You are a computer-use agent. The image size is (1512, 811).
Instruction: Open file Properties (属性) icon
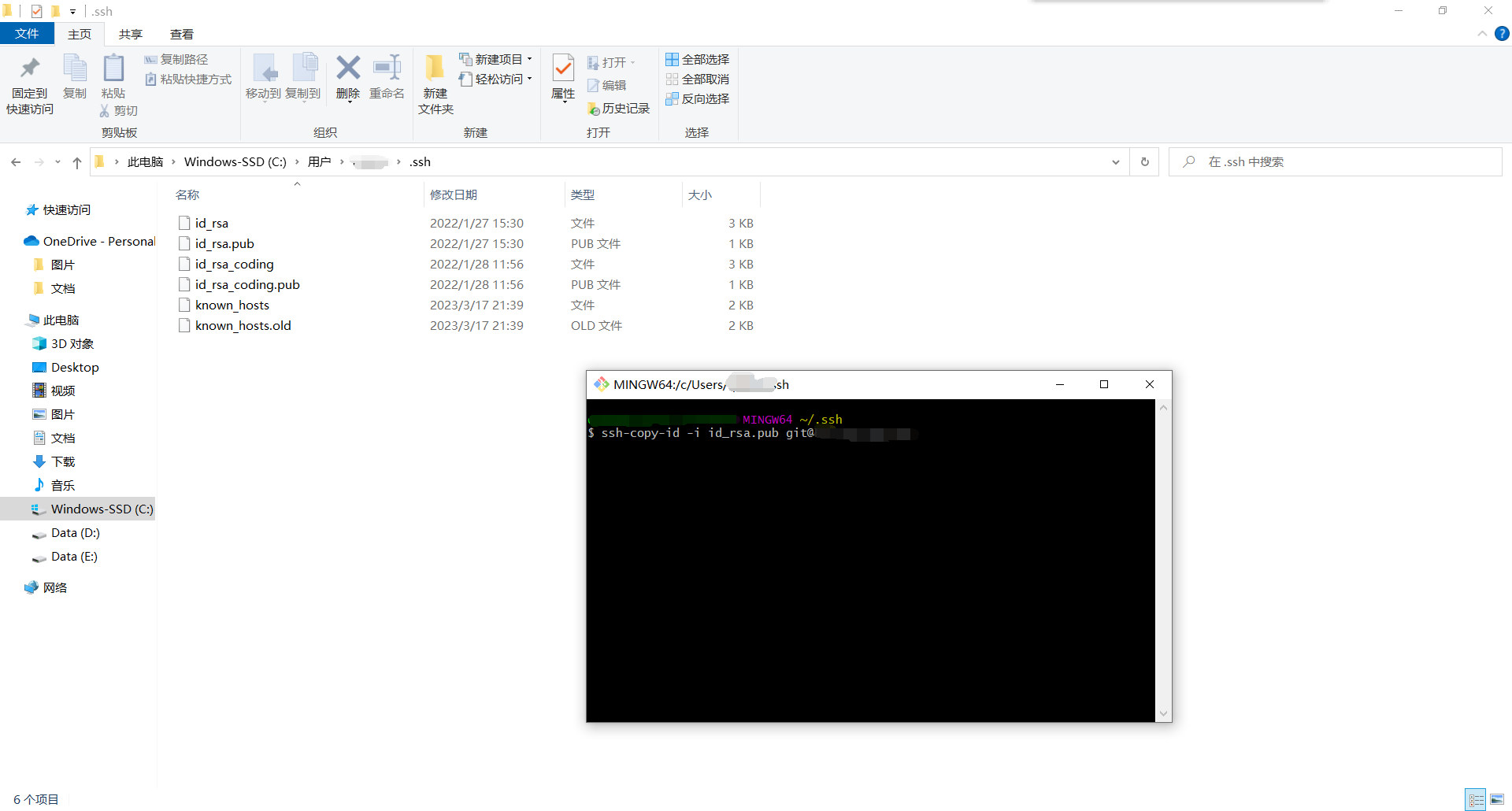point(563,77)
